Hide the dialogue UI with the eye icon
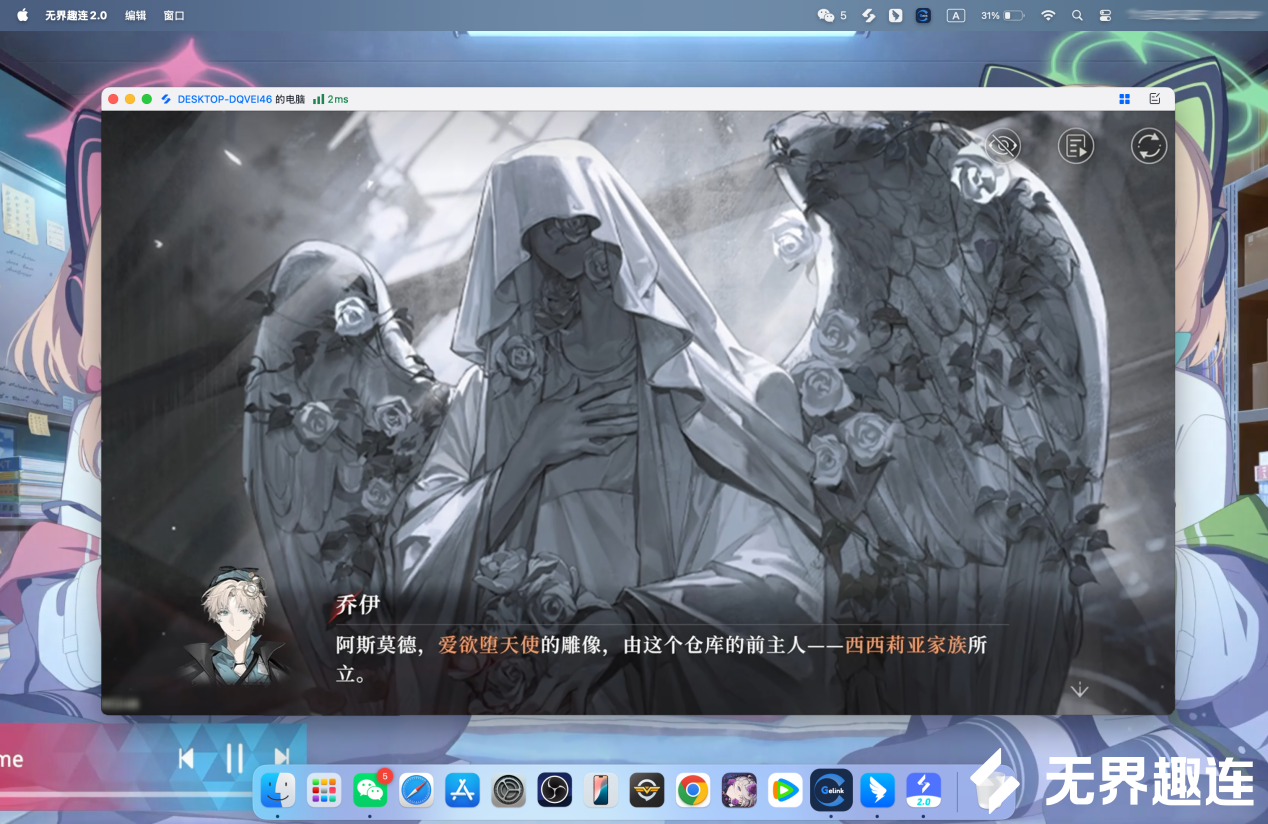 1003,146
